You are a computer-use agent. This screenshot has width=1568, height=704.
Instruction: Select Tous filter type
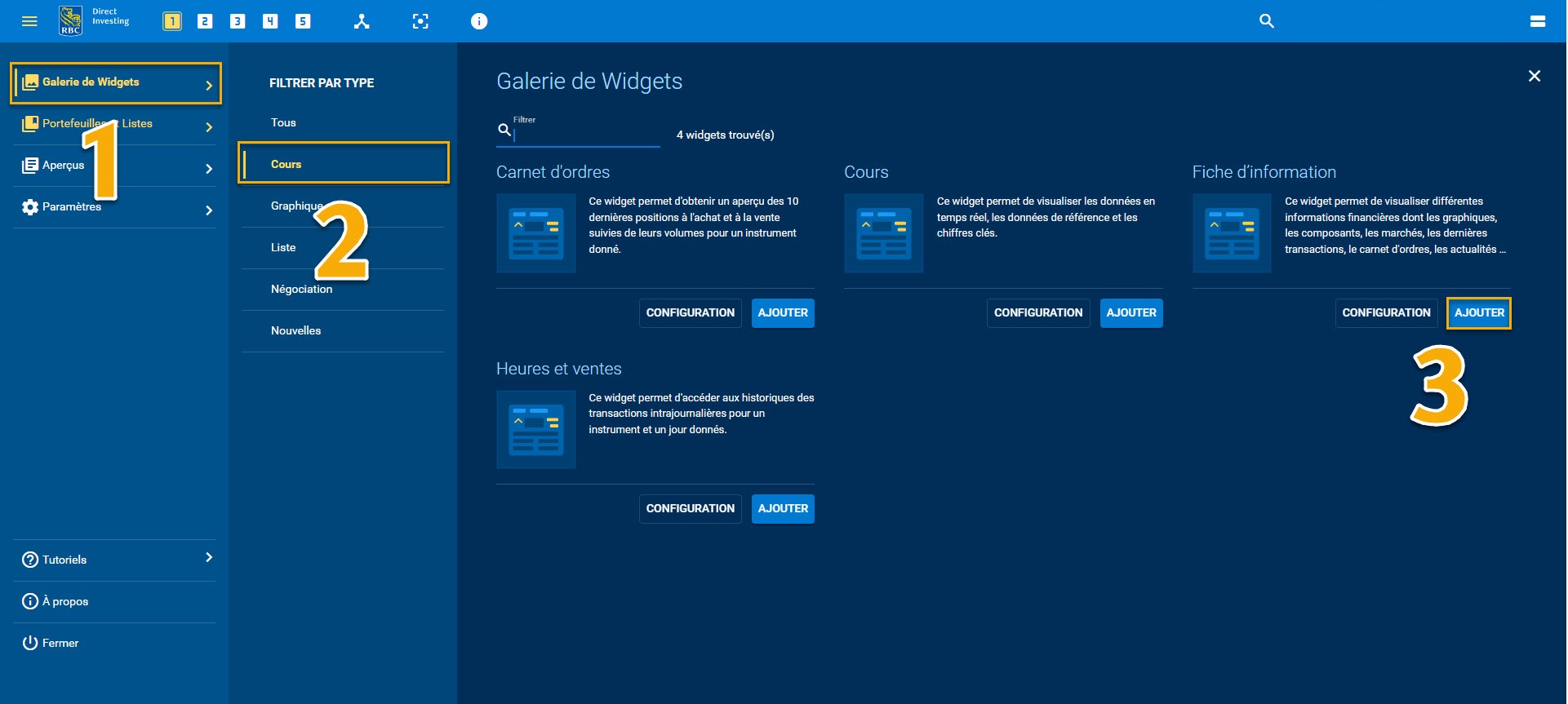tap(343, 122)
